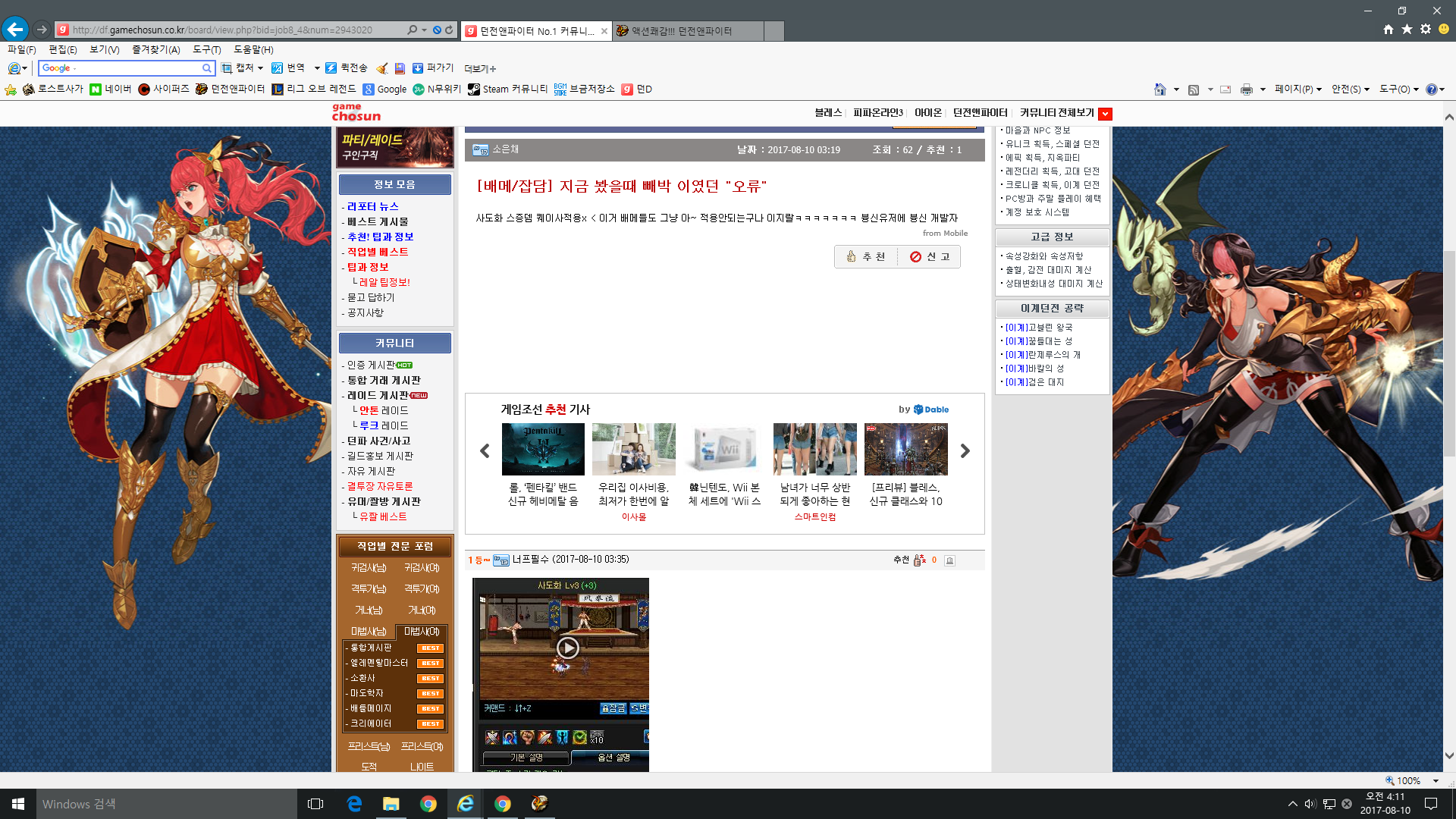Open the 네이버 bookmark
Image resolution: width=1456 pixels, height=819 pixels.
pyautogui.click(x=111, y=89)
